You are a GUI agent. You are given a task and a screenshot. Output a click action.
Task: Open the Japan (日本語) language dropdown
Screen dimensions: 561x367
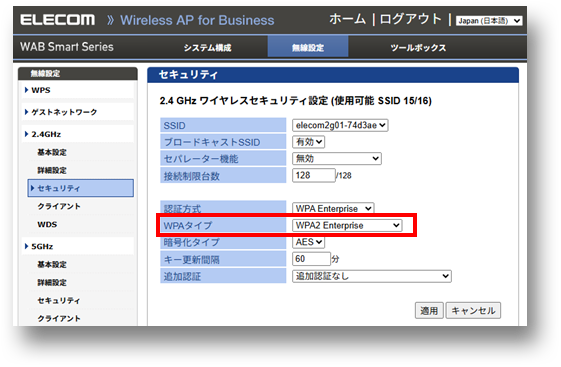489,21
